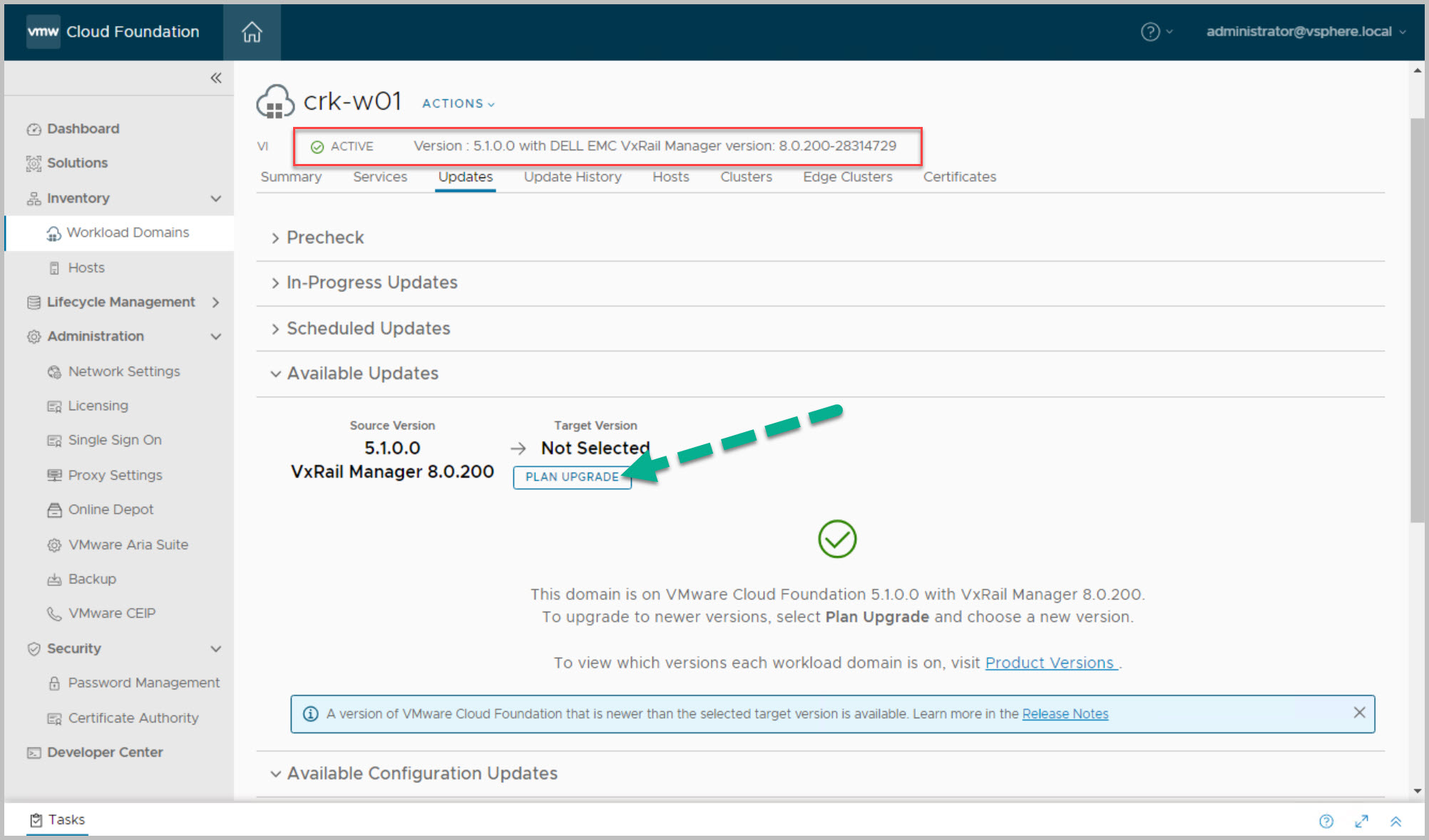
Task: Open the Product Versions link
Action: (1049, 663)
